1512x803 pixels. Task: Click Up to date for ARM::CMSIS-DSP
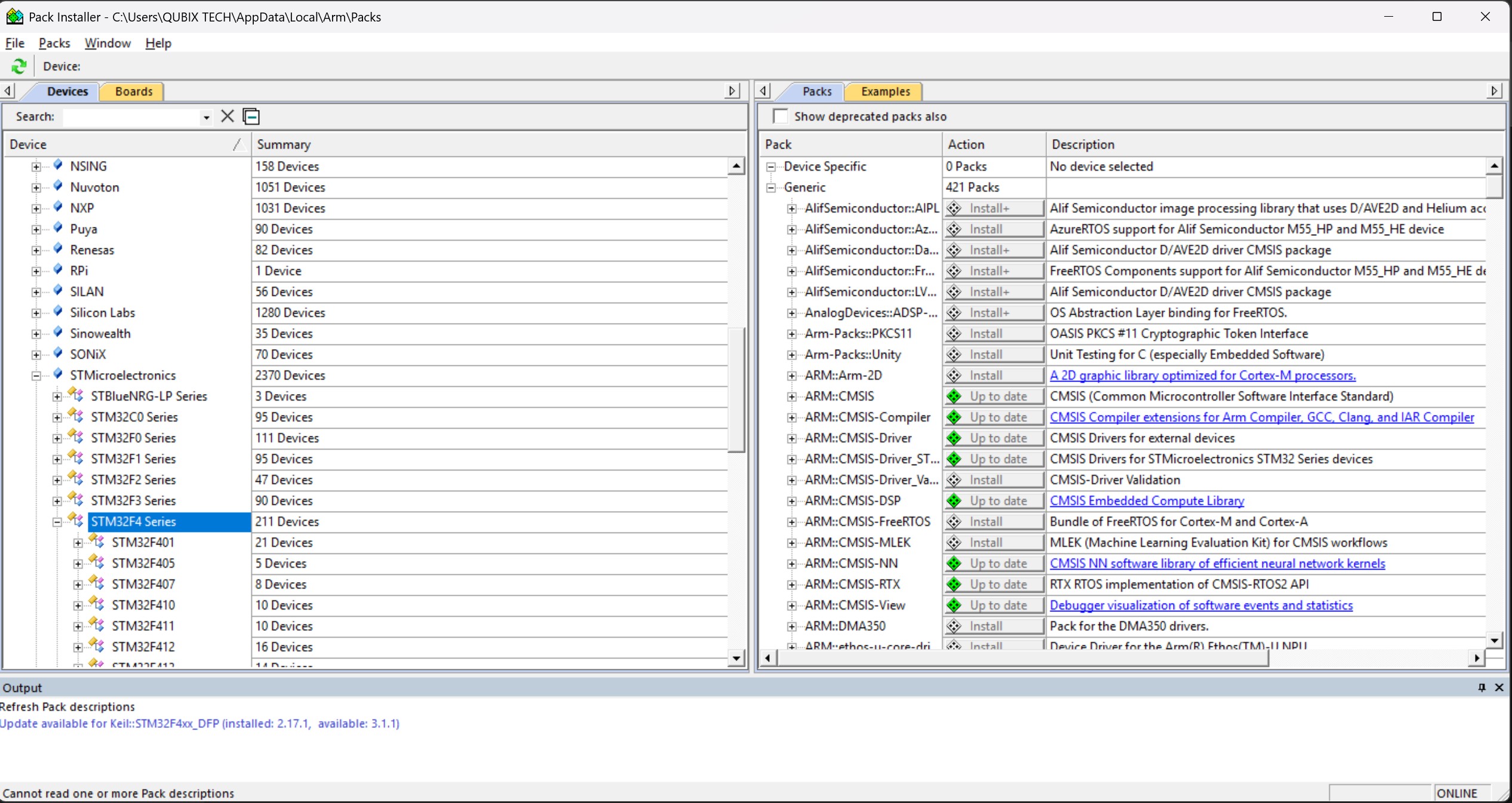(x=994, y=500)
